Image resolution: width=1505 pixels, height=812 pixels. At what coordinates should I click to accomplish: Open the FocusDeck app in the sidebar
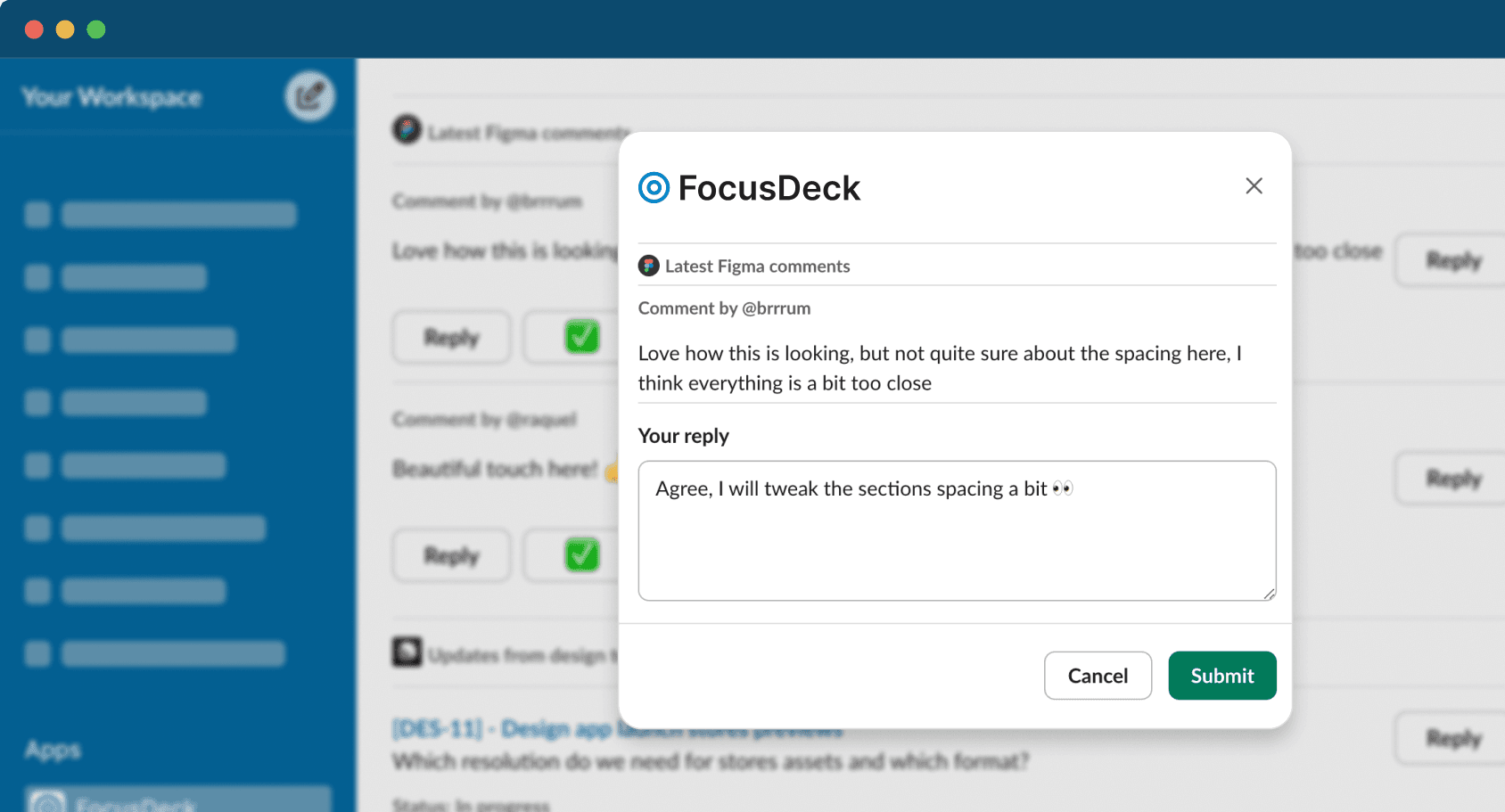pyautogui.click(x=178, y=801)
